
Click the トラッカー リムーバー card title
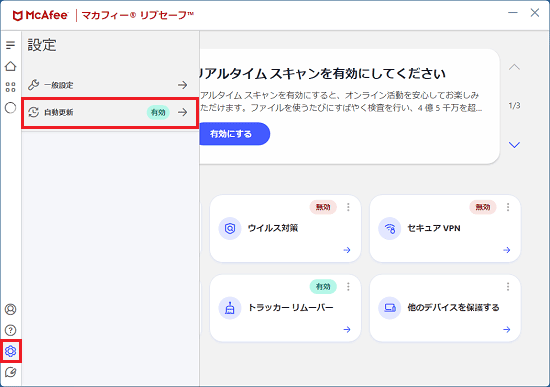(291, 308)
